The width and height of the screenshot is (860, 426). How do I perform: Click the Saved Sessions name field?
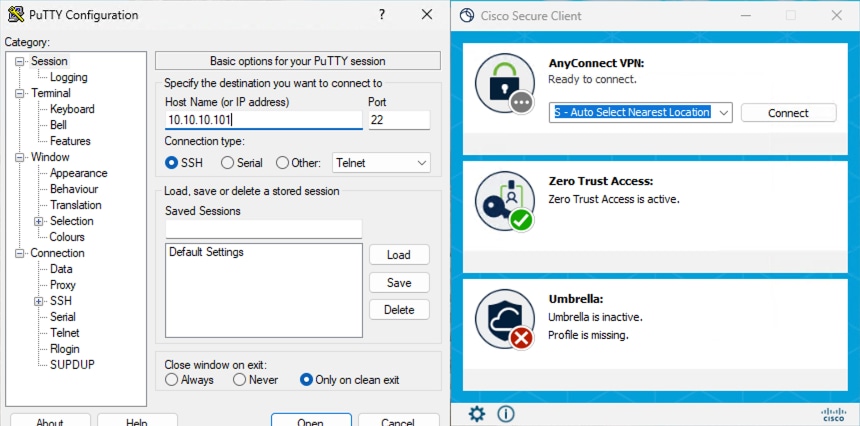pos(264,229)
